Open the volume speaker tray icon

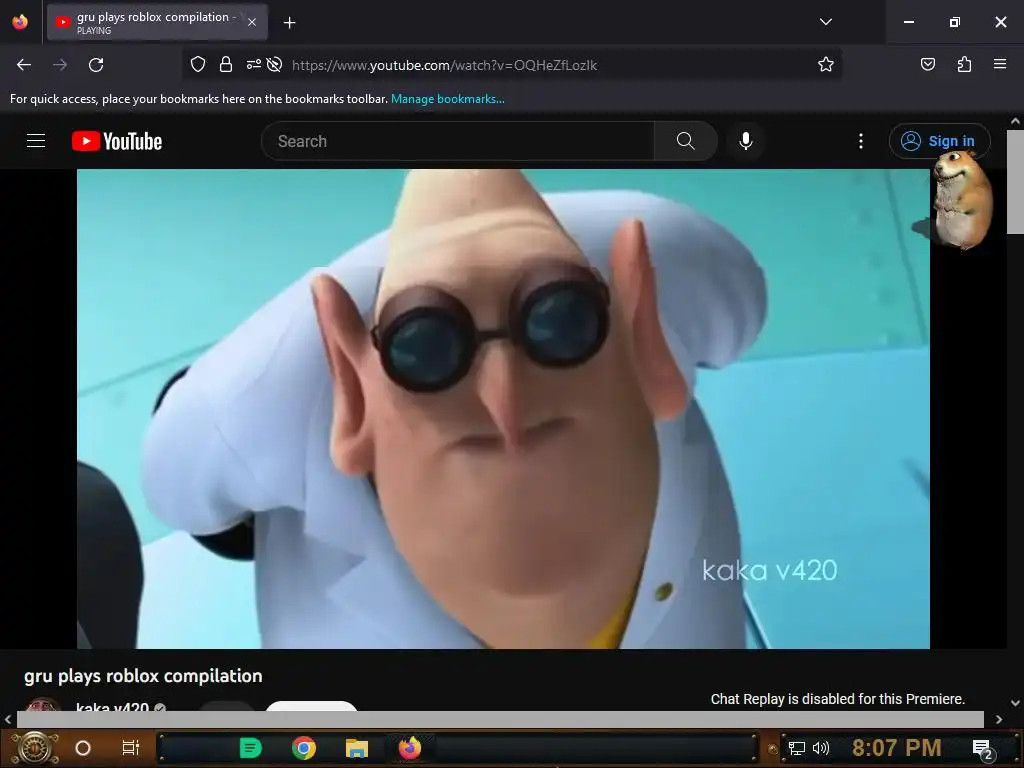tap(821, 748)
